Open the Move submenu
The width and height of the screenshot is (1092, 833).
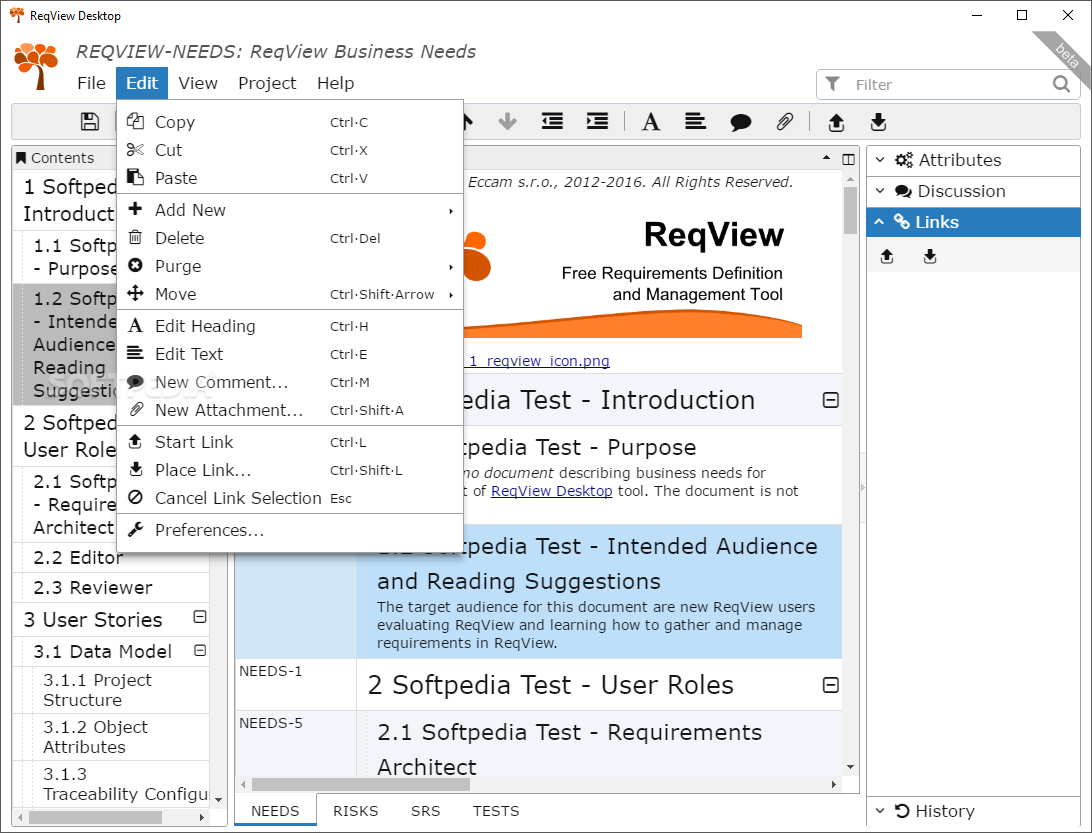point(290,294)
